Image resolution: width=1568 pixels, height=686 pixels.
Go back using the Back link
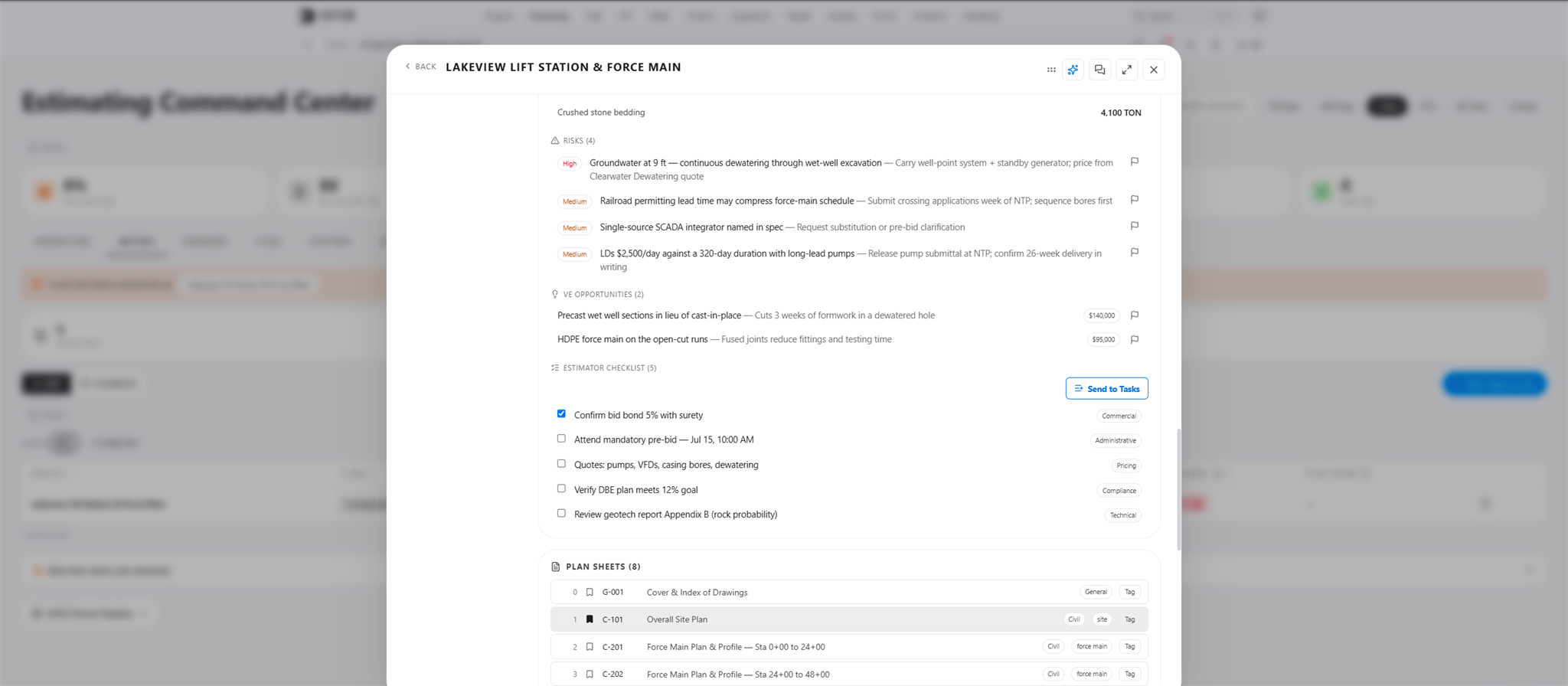point(420,67)
